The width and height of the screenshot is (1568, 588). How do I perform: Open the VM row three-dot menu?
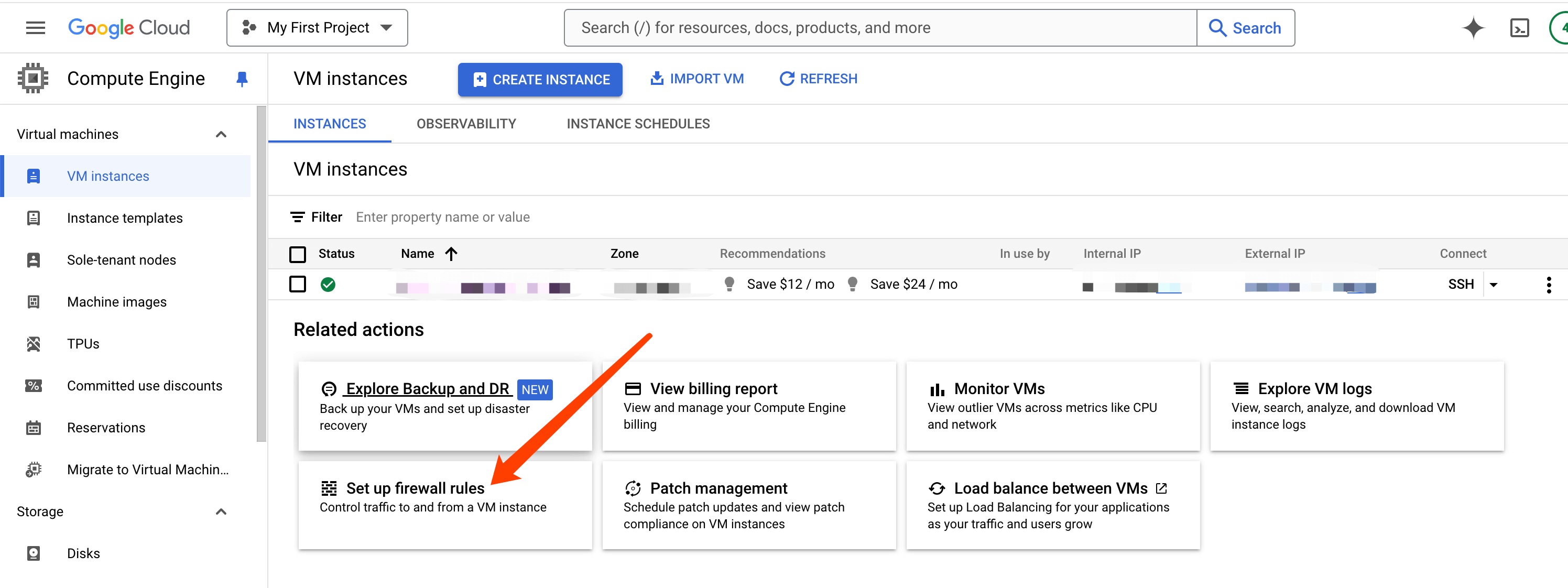pyautogui.click(x=1549, y=284)
